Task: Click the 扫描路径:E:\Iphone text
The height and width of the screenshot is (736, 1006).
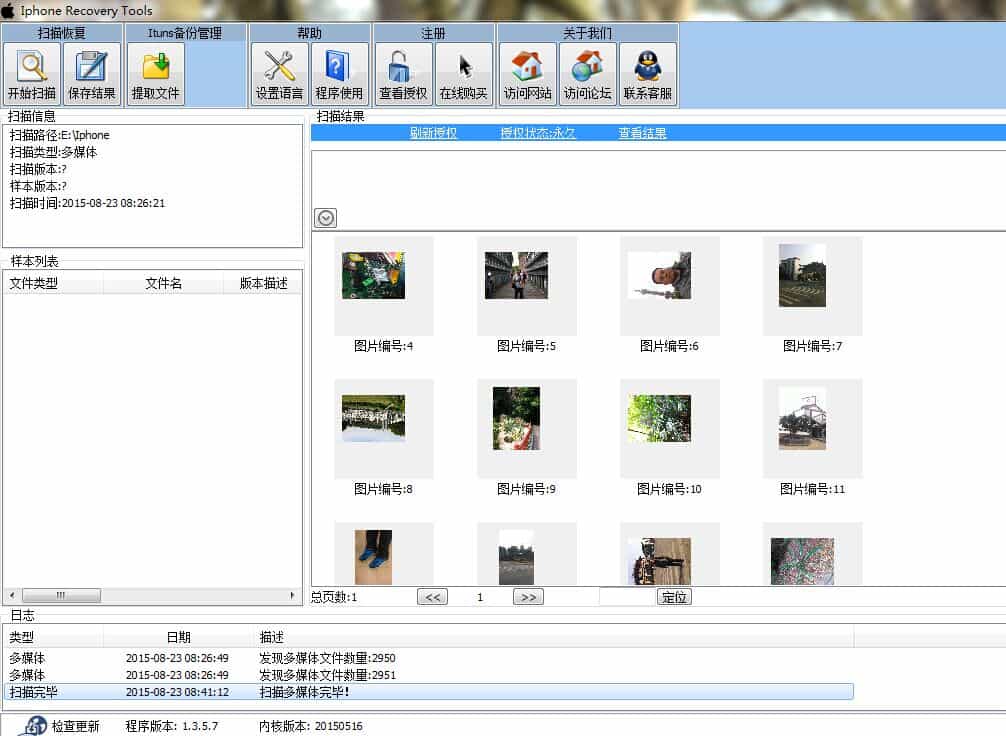Action: tap(60, 135)
